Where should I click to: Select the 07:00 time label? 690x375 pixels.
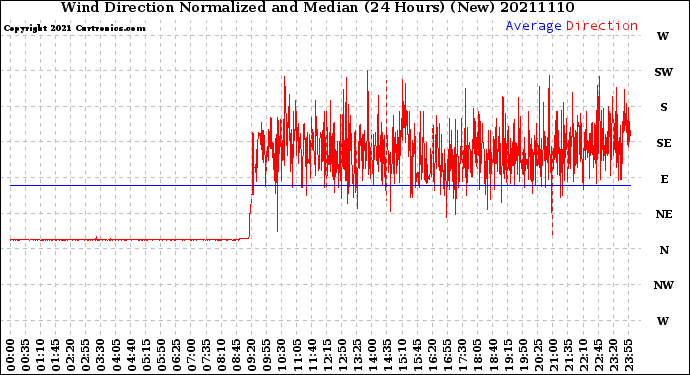[191, 355]
